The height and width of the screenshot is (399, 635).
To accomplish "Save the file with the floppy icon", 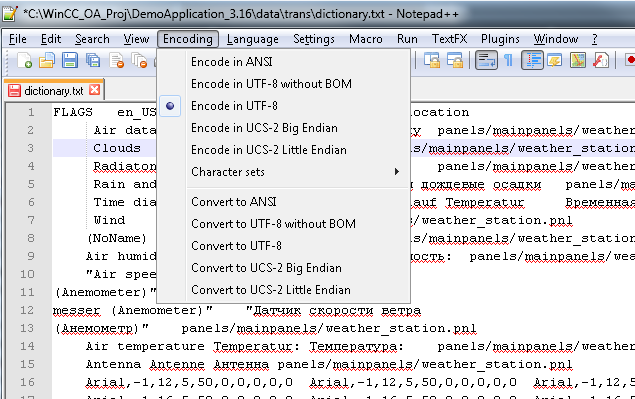I will (x=70, y=61).
